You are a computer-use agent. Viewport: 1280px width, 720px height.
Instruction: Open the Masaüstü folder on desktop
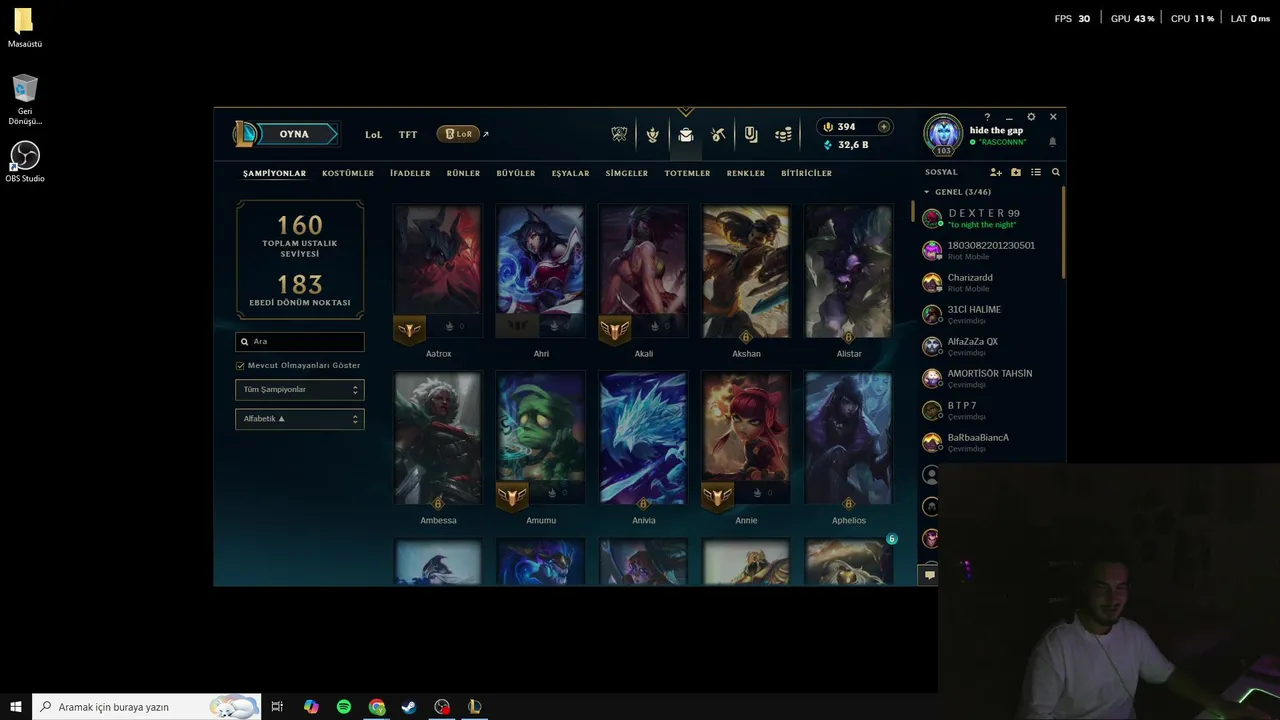[24, 29]
